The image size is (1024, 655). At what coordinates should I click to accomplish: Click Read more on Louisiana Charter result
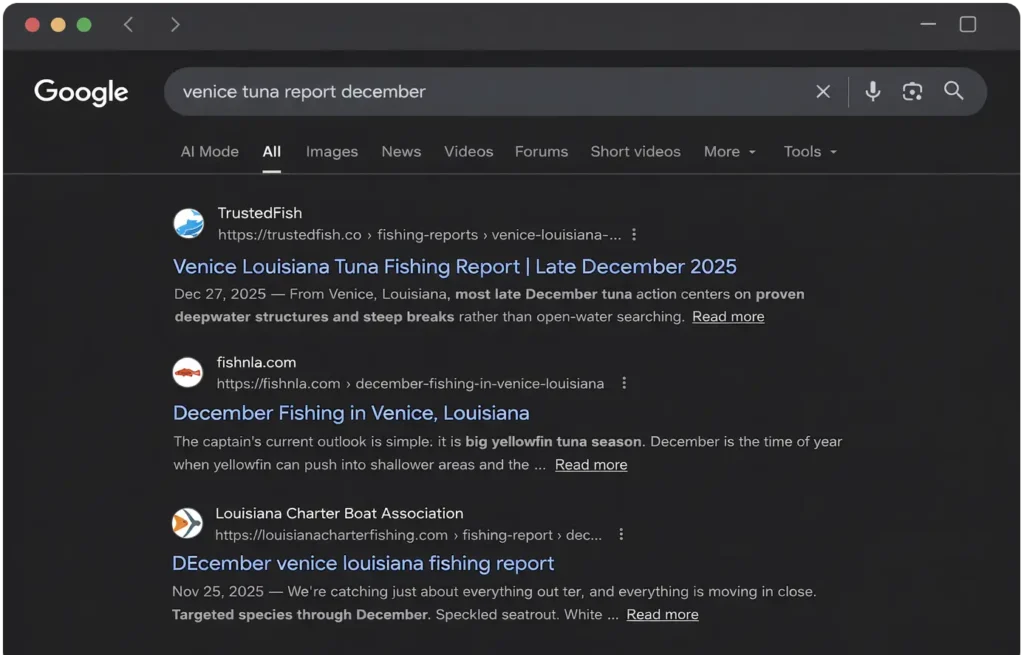pyautogui.click(x=662, y=615)
